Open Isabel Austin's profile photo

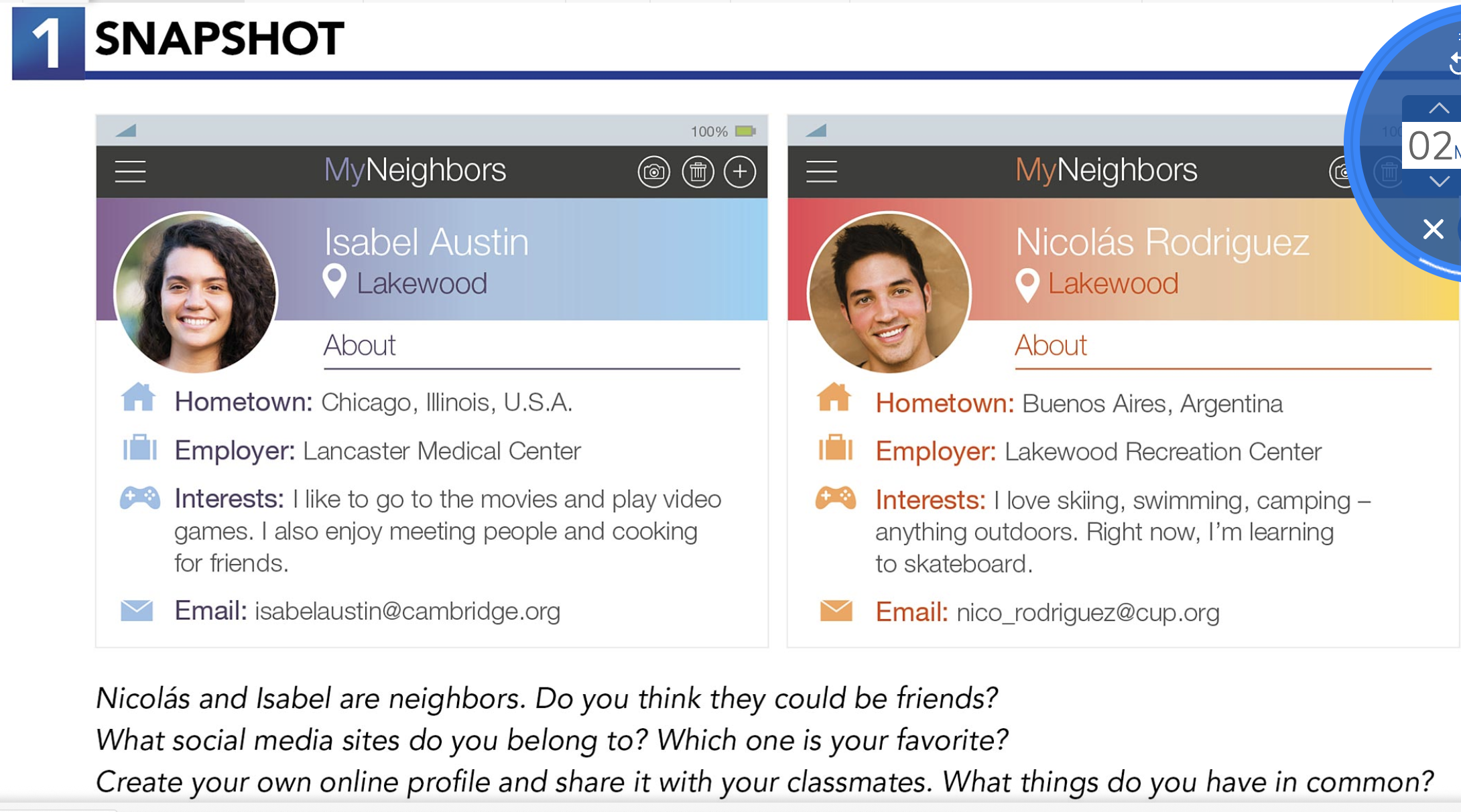(x=195, y=292)
